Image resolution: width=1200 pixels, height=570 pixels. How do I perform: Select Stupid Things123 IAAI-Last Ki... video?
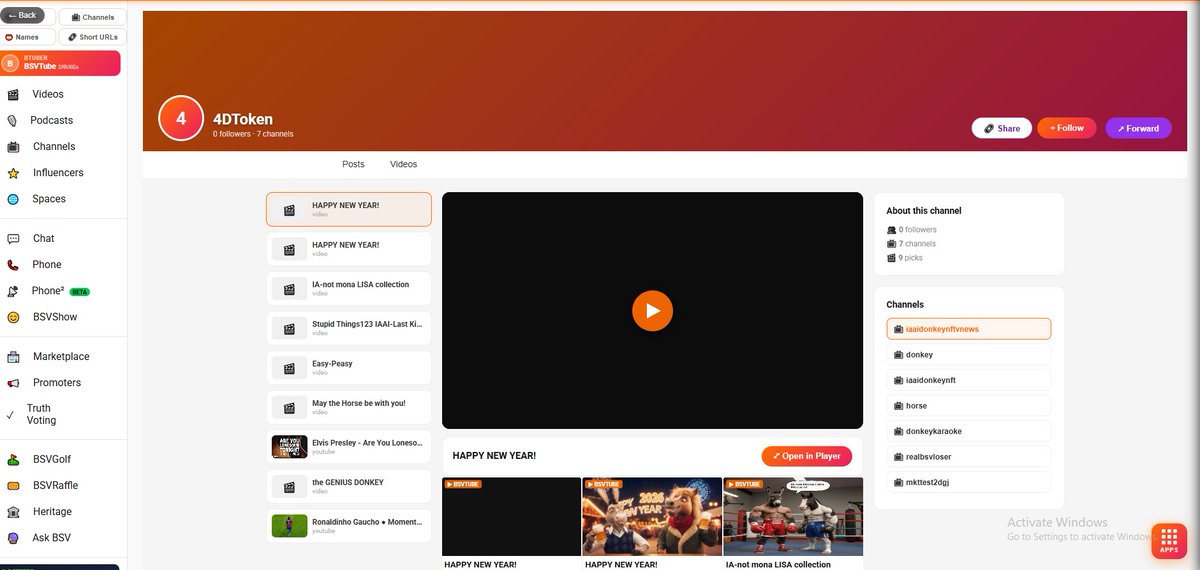coord(349,328)
